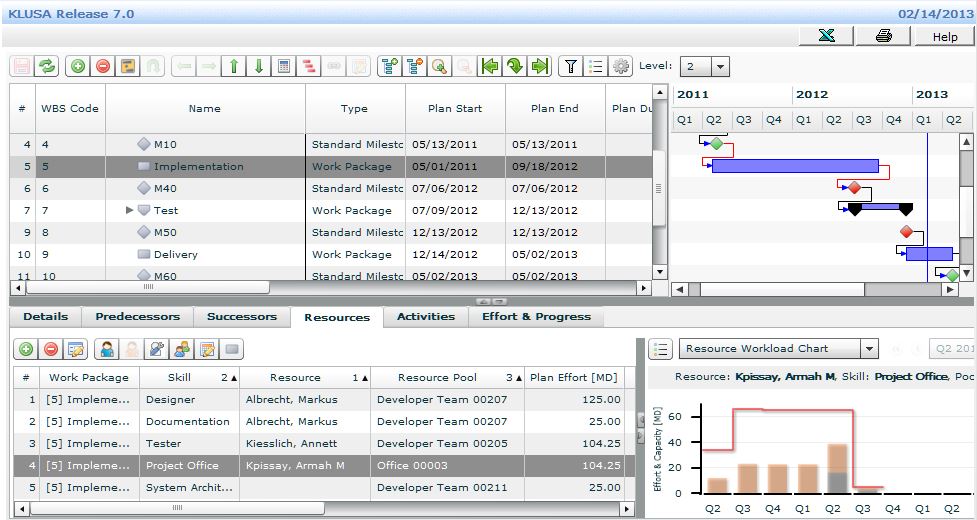
Task: Click the Delivery Gantt bar
Action: tap(929, 254)
